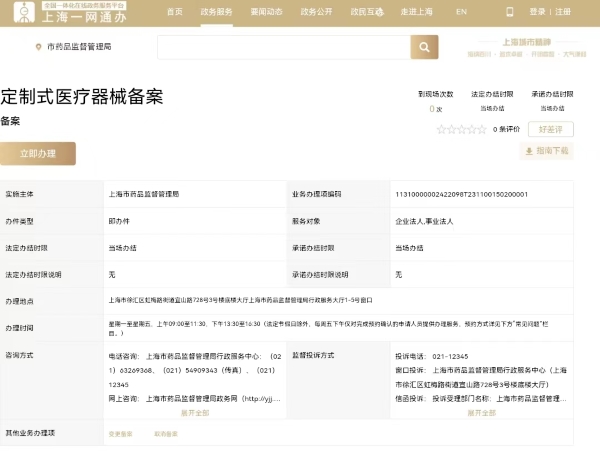Click the 变更备案 link

pos(120,434)
